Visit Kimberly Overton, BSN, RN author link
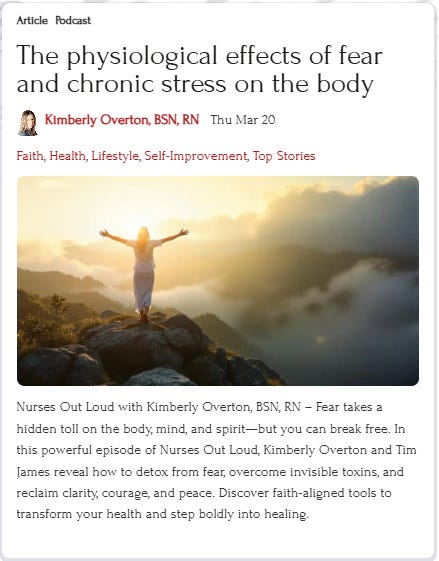439x561 pixels. (x=122, y=120)
